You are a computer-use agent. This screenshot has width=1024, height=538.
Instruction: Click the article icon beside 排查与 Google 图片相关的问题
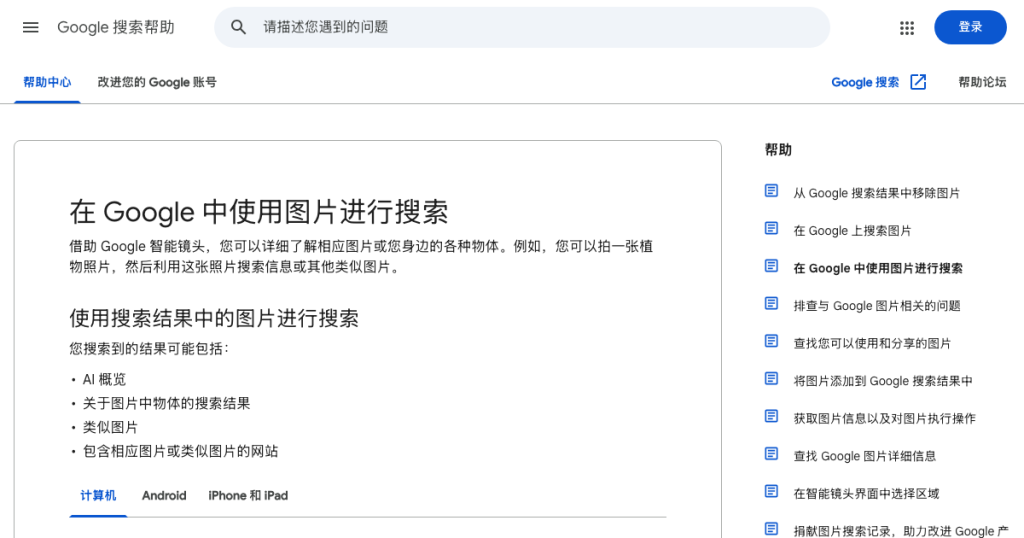[771, 304]
